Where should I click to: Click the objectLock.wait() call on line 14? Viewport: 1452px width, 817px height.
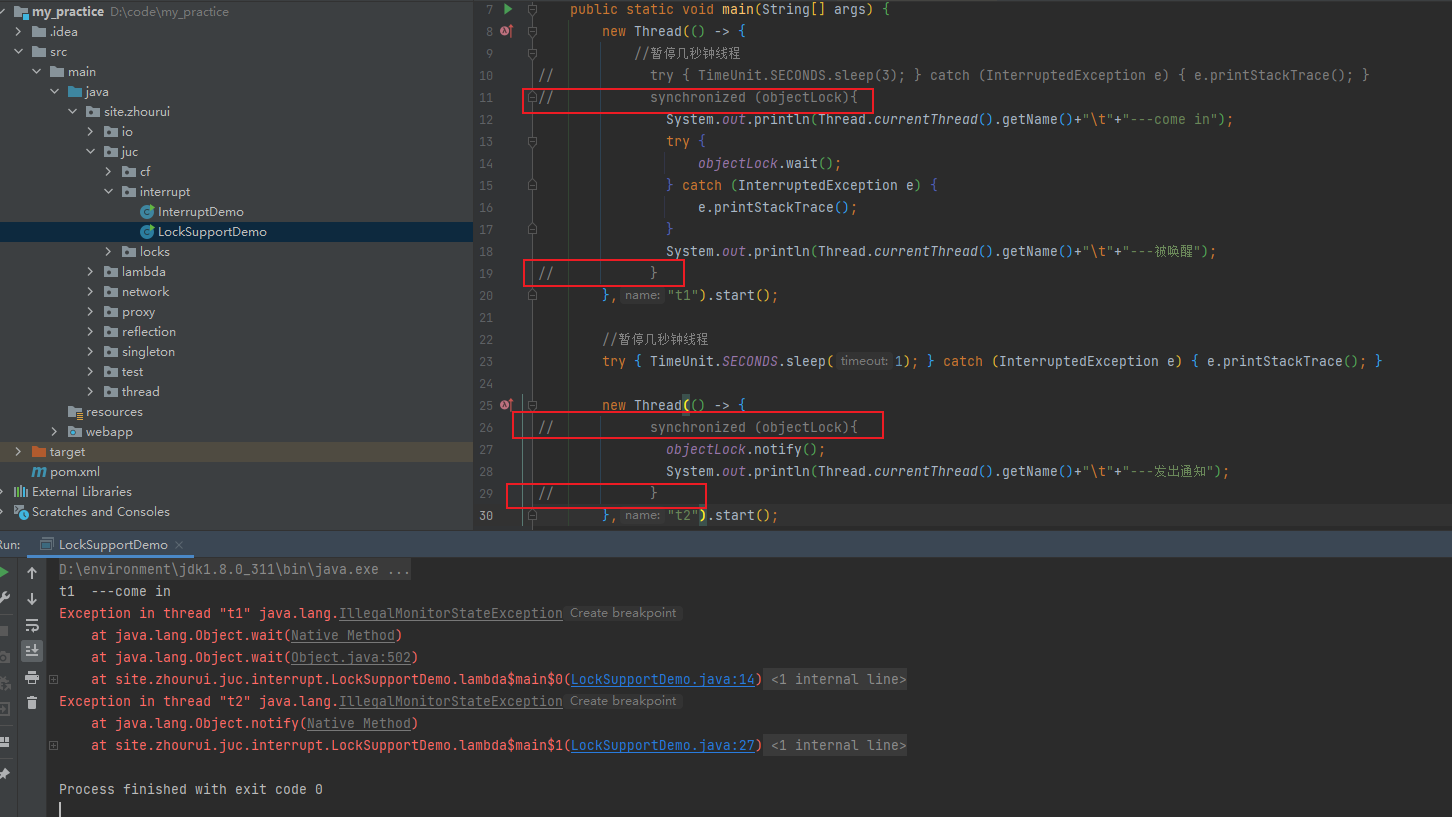point(770,164)
